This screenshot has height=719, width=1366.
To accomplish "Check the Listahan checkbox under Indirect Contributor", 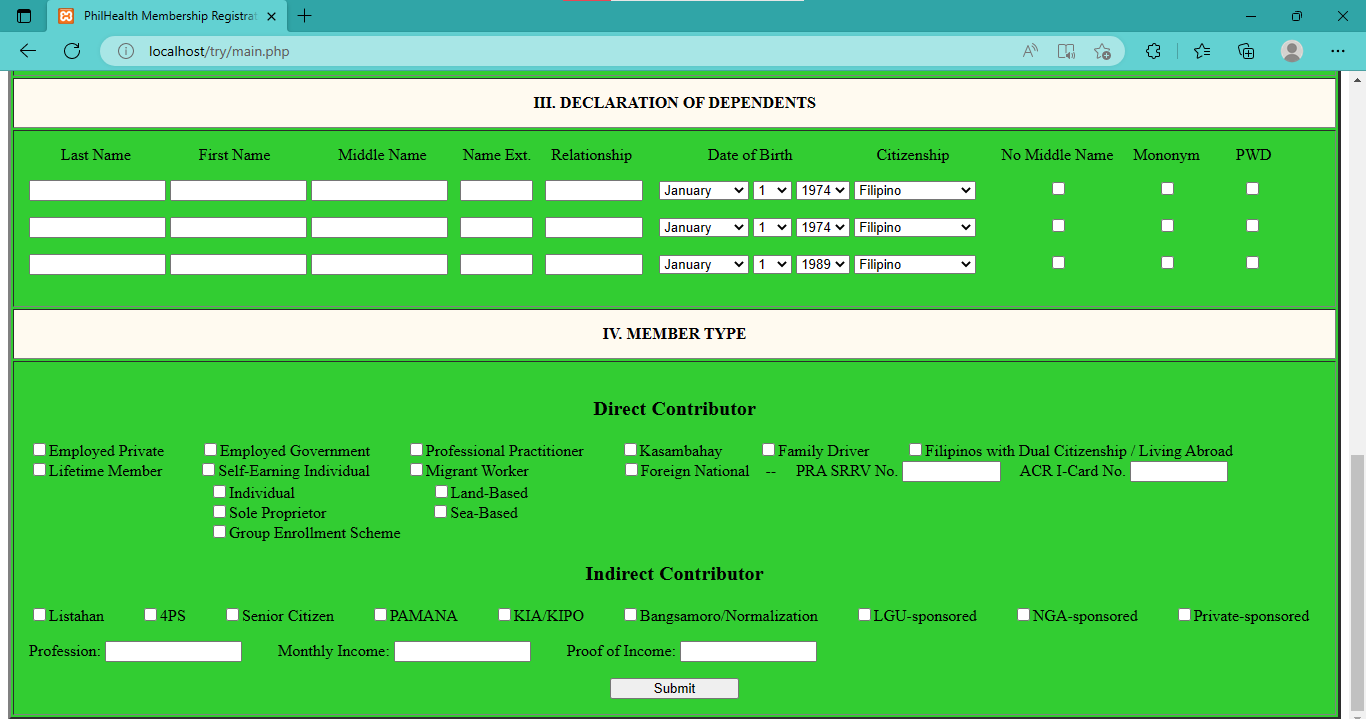I will point(39,614).
